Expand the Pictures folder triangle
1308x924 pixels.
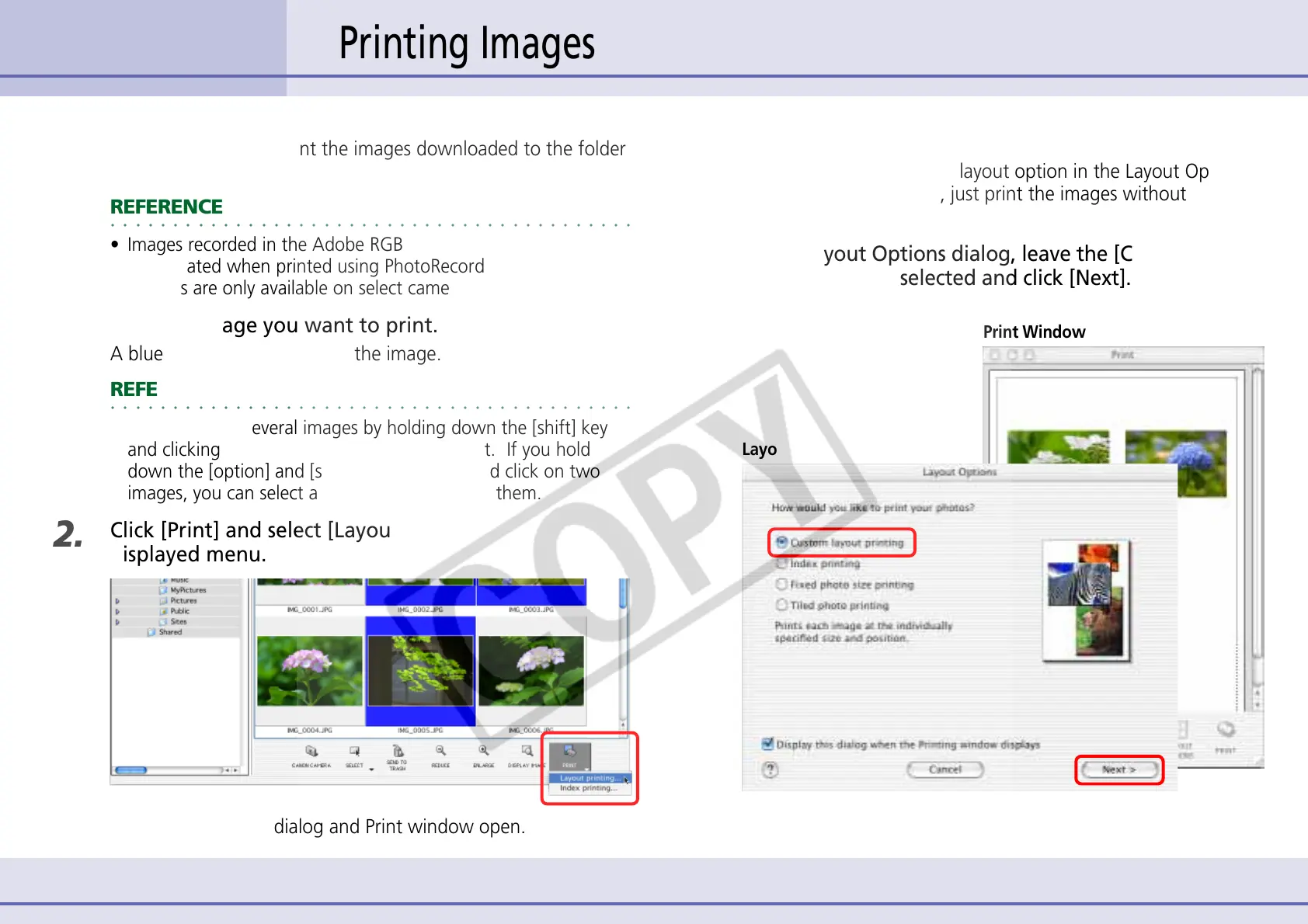coord(117,601)
